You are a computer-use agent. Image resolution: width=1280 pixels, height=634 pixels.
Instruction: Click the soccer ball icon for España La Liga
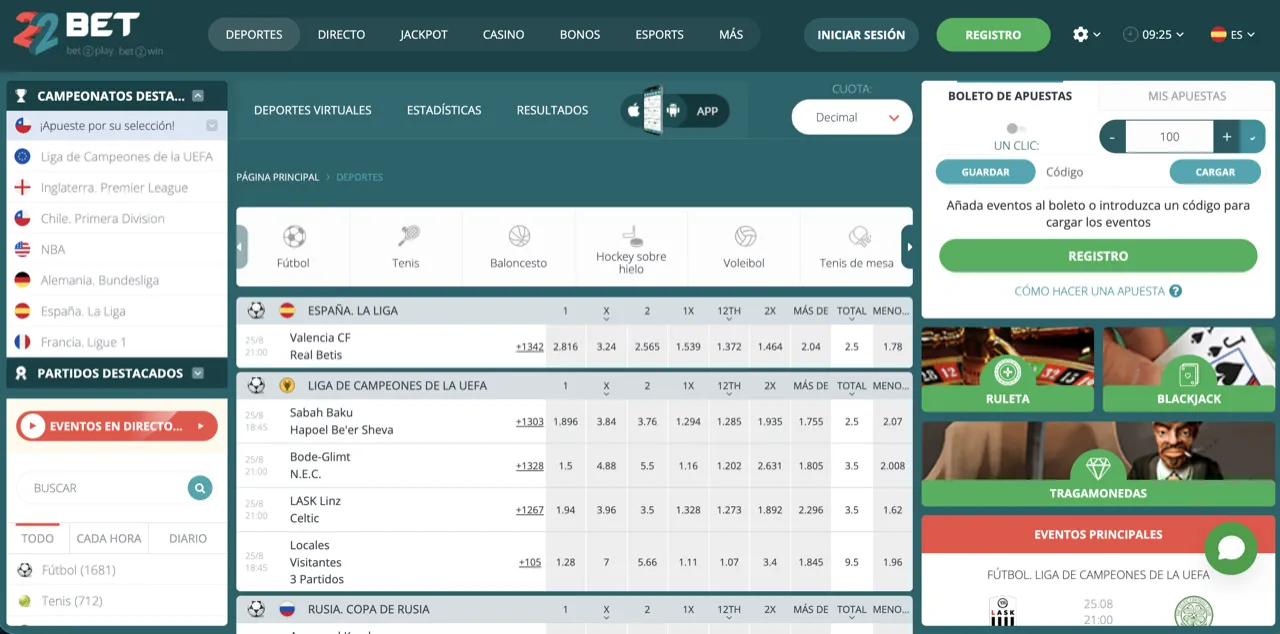click(x=256, y=310)
